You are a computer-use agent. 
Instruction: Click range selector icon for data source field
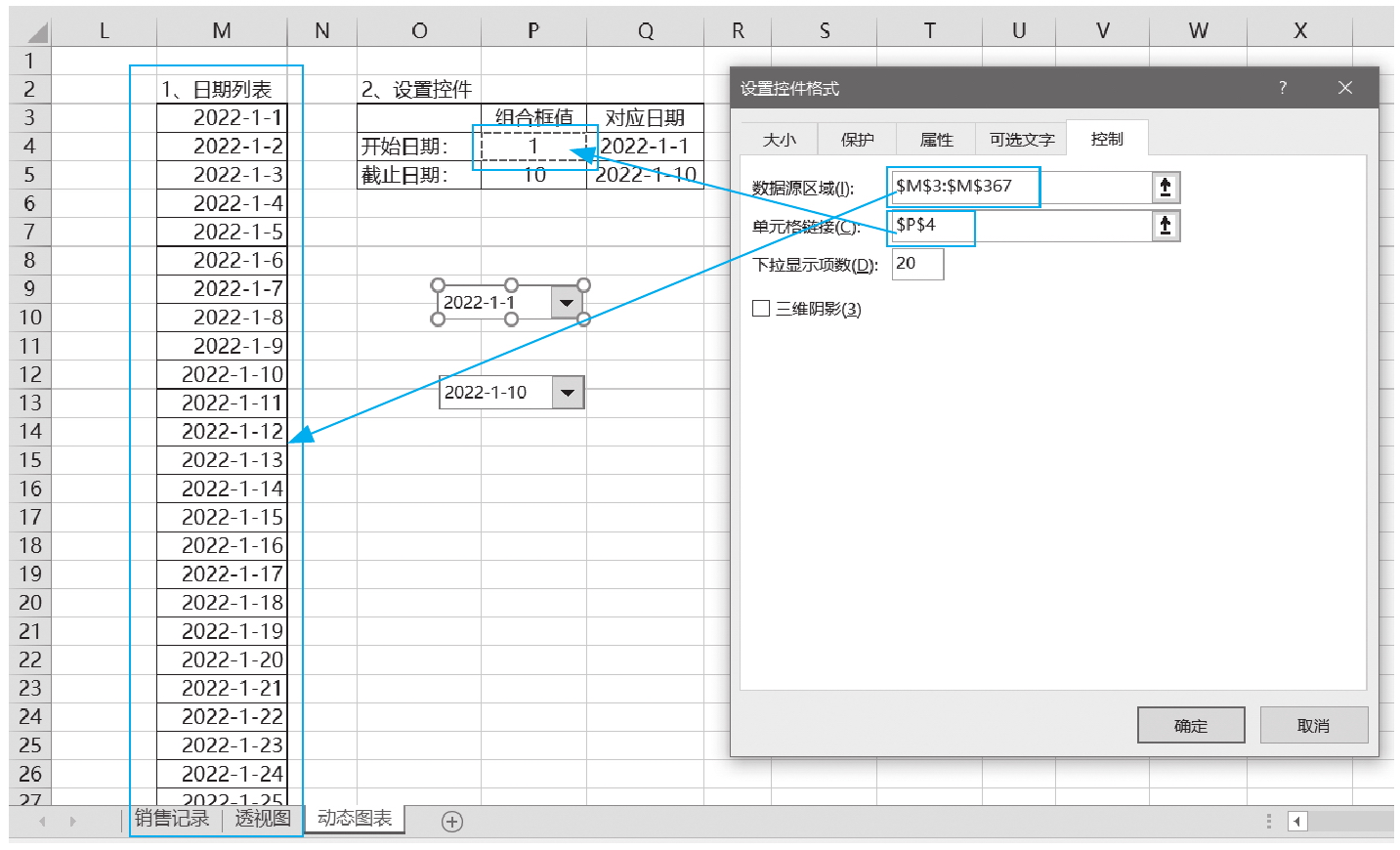[1165, 188]
